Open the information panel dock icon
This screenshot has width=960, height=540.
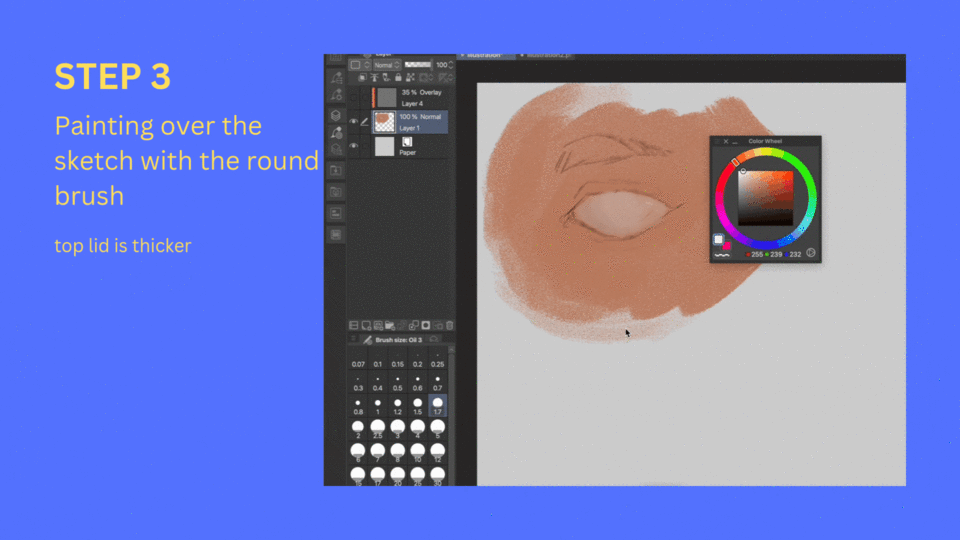(x=336, y=213)
